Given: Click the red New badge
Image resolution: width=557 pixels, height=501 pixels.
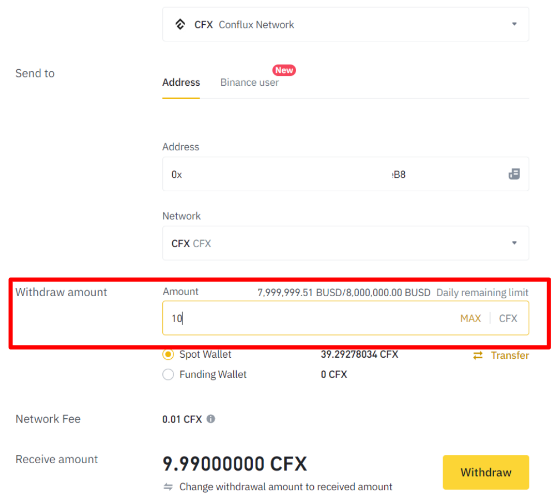Looking at the screenshot, I should pos(284,70).
